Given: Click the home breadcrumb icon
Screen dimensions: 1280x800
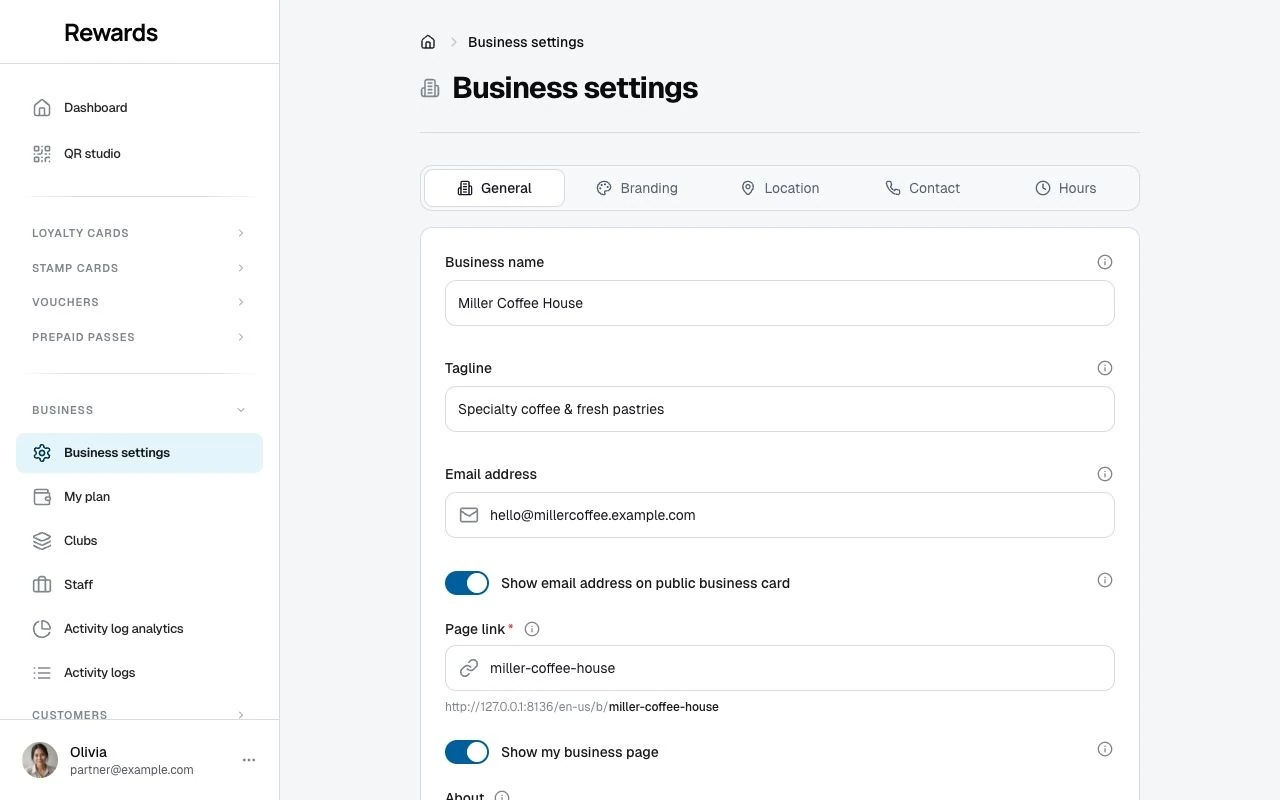Looking at the screenshot, I should click(x=428, y=42).
